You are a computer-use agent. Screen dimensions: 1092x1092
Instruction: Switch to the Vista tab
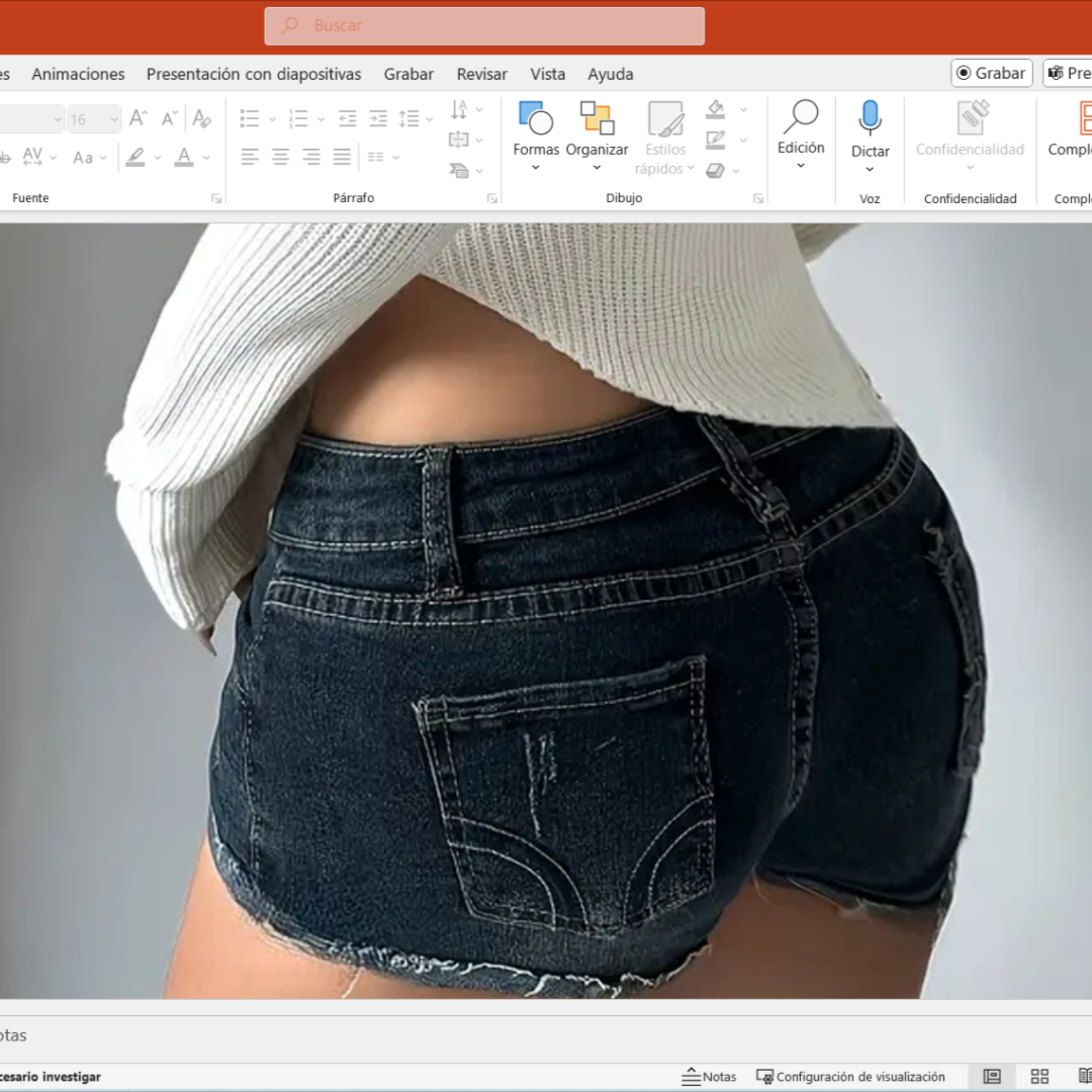tap(547, 74)
